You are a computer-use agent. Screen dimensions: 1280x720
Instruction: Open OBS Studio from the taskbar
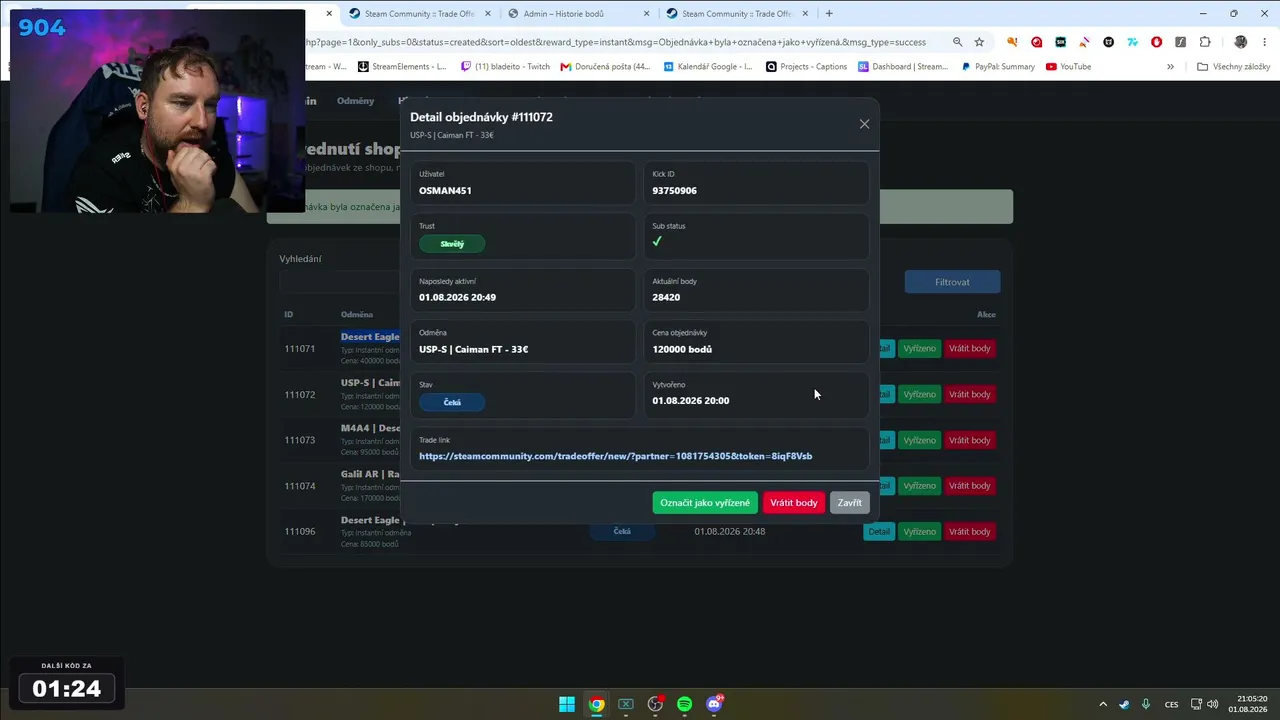[655, 704]
